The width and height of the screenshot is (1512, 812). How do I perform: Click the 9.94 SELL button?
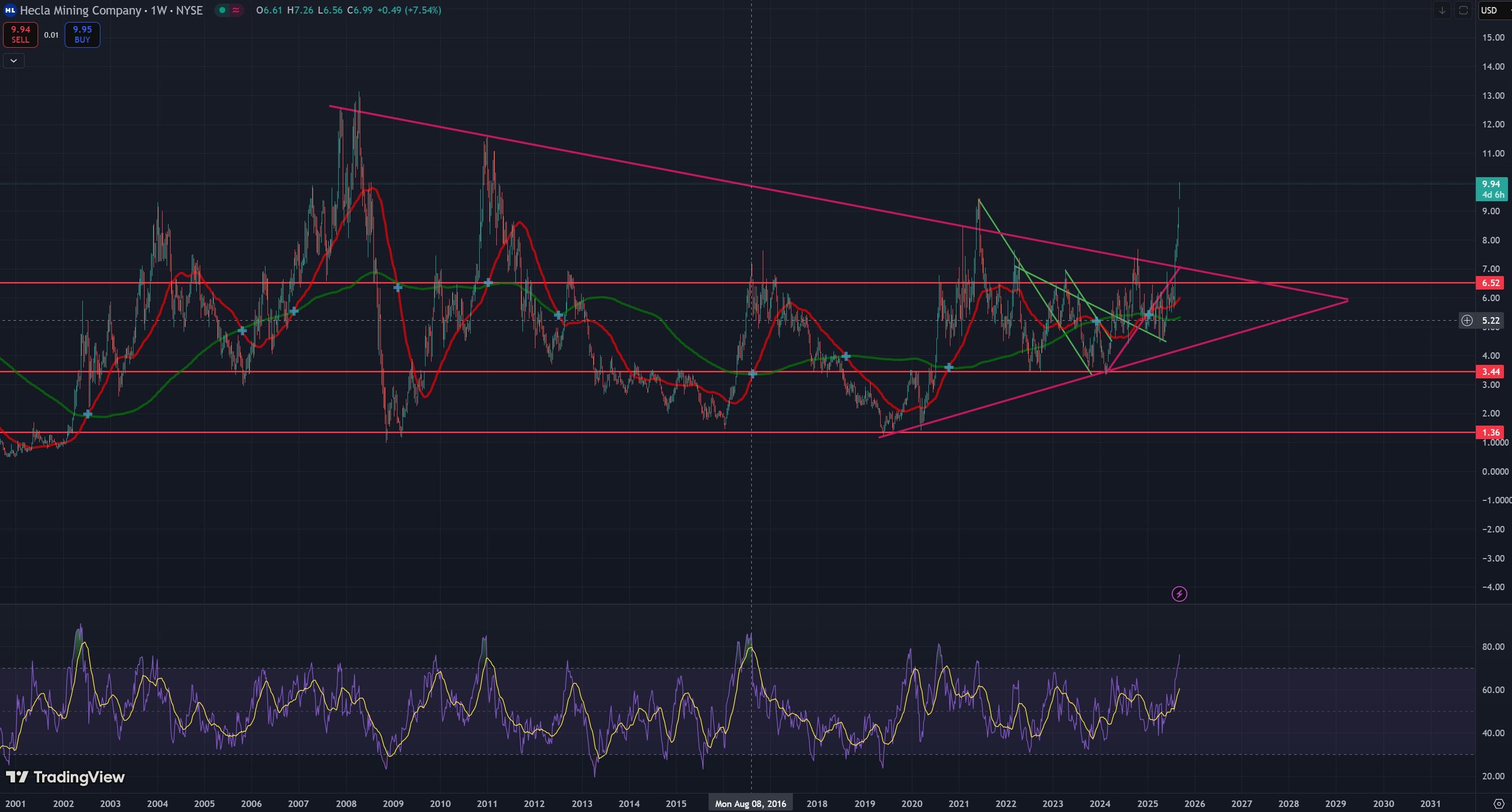[21, 35]
